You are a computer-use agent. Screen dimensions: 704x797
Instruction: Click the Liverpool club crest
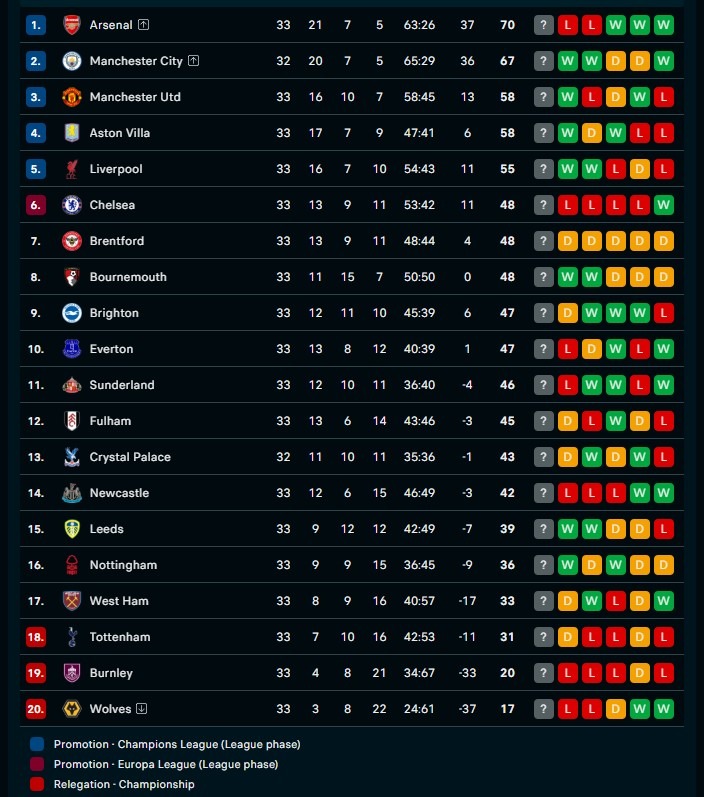point(72,169)
